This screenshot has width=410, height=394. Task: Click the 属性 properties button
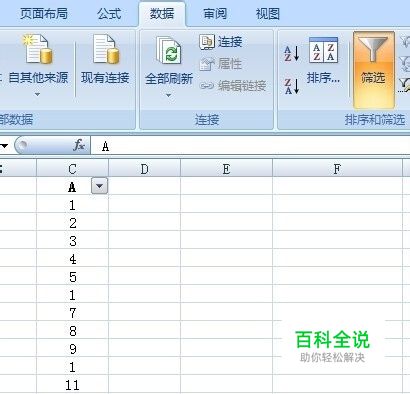pyautogui.click(x=221, y=64)
